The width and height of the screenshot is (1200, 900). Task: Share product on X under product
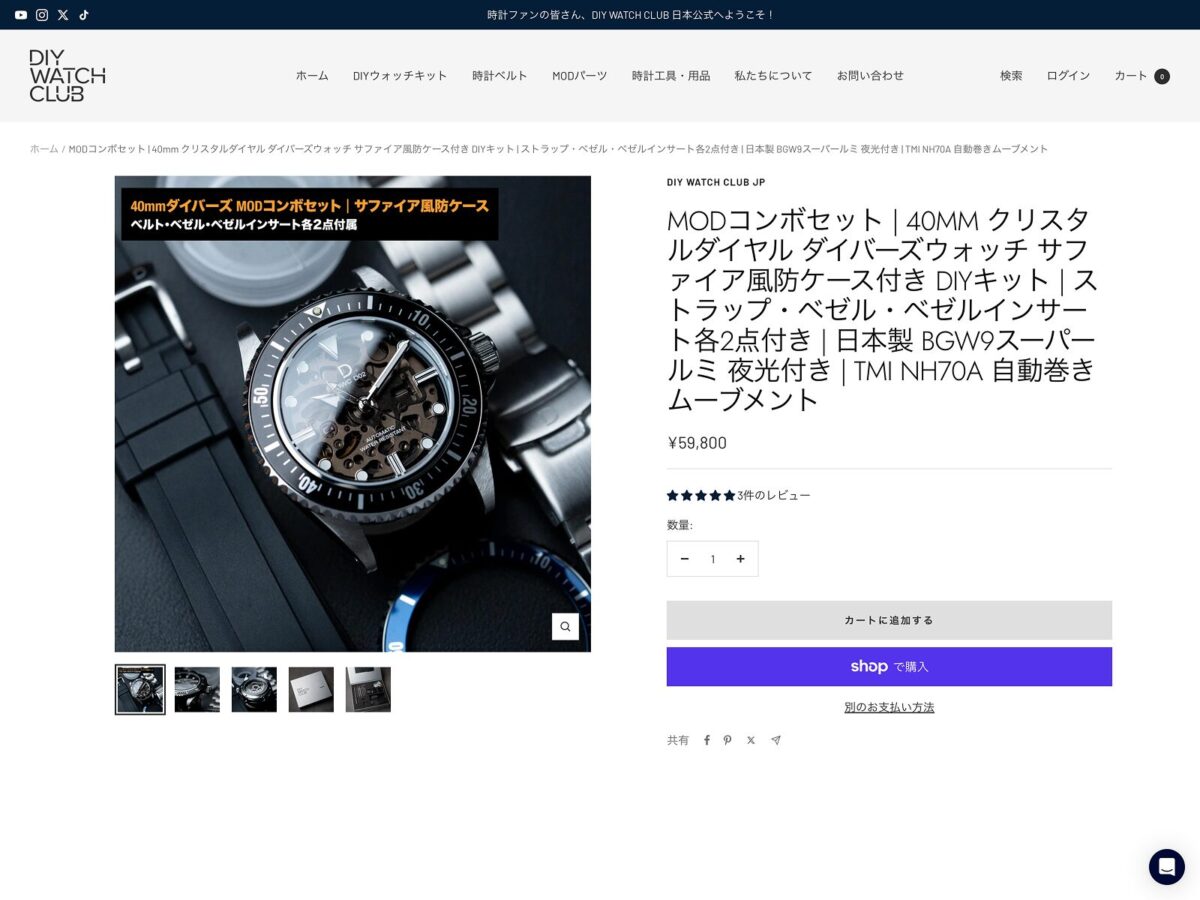pos(751,740)
